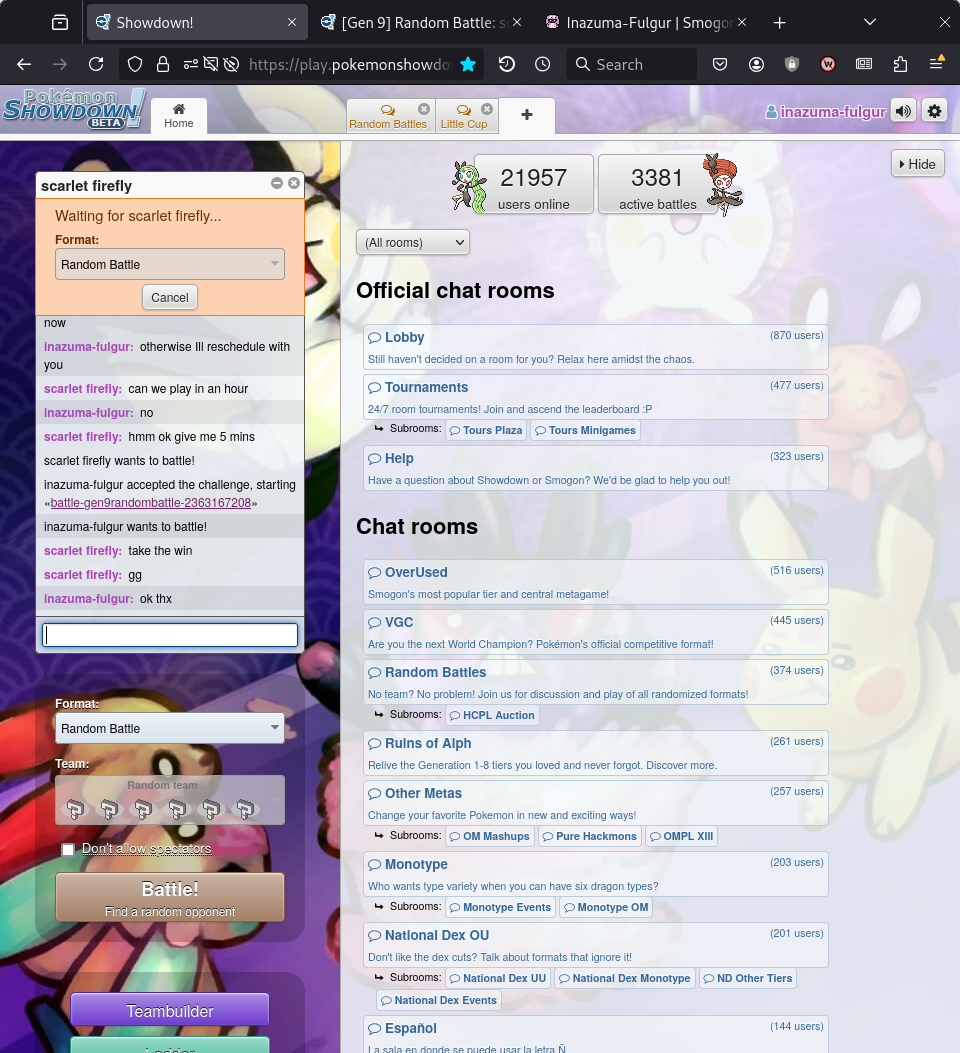Viewport: 960px width, 1053px height.
Task: Go back using browser back arrow
Action: [24, 64]
